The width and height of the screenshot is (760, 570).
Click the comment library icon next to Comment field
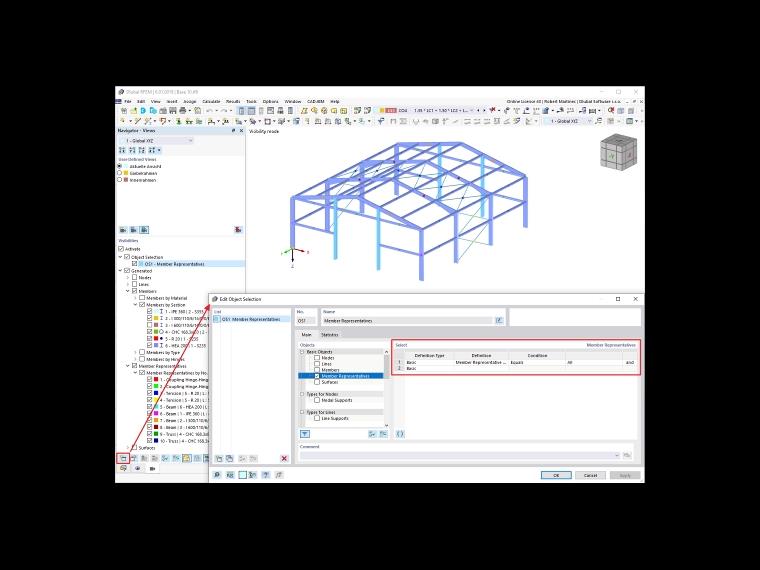click(x=627, y=455)
